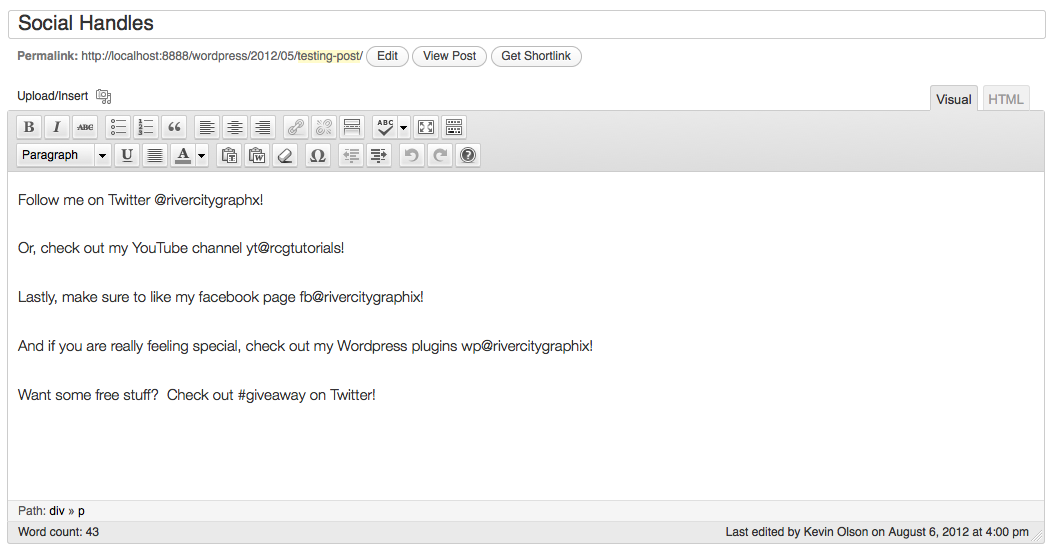This screenshot has height=557, width=1054.
Task: Insert custom character with Omega icon
Action: pyautogui.click(x=317, y=155)
